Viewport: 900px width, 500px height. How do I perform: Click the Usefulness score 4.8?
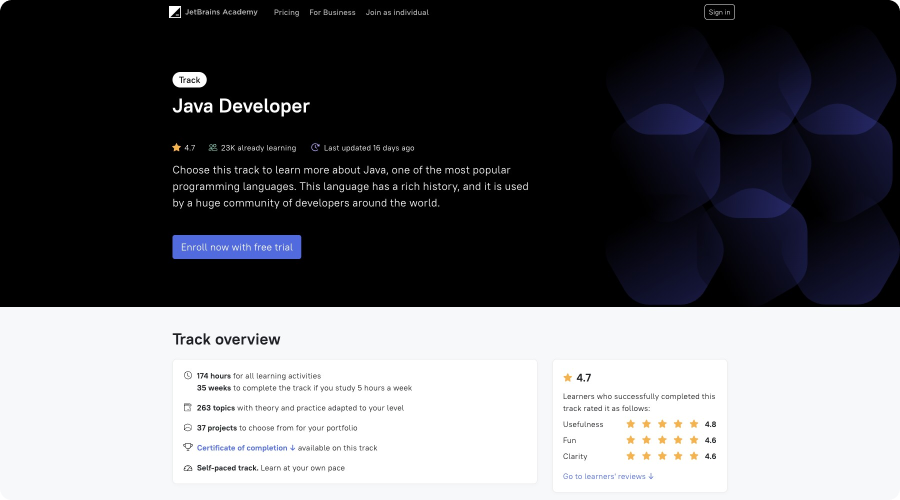pos(711,425)
